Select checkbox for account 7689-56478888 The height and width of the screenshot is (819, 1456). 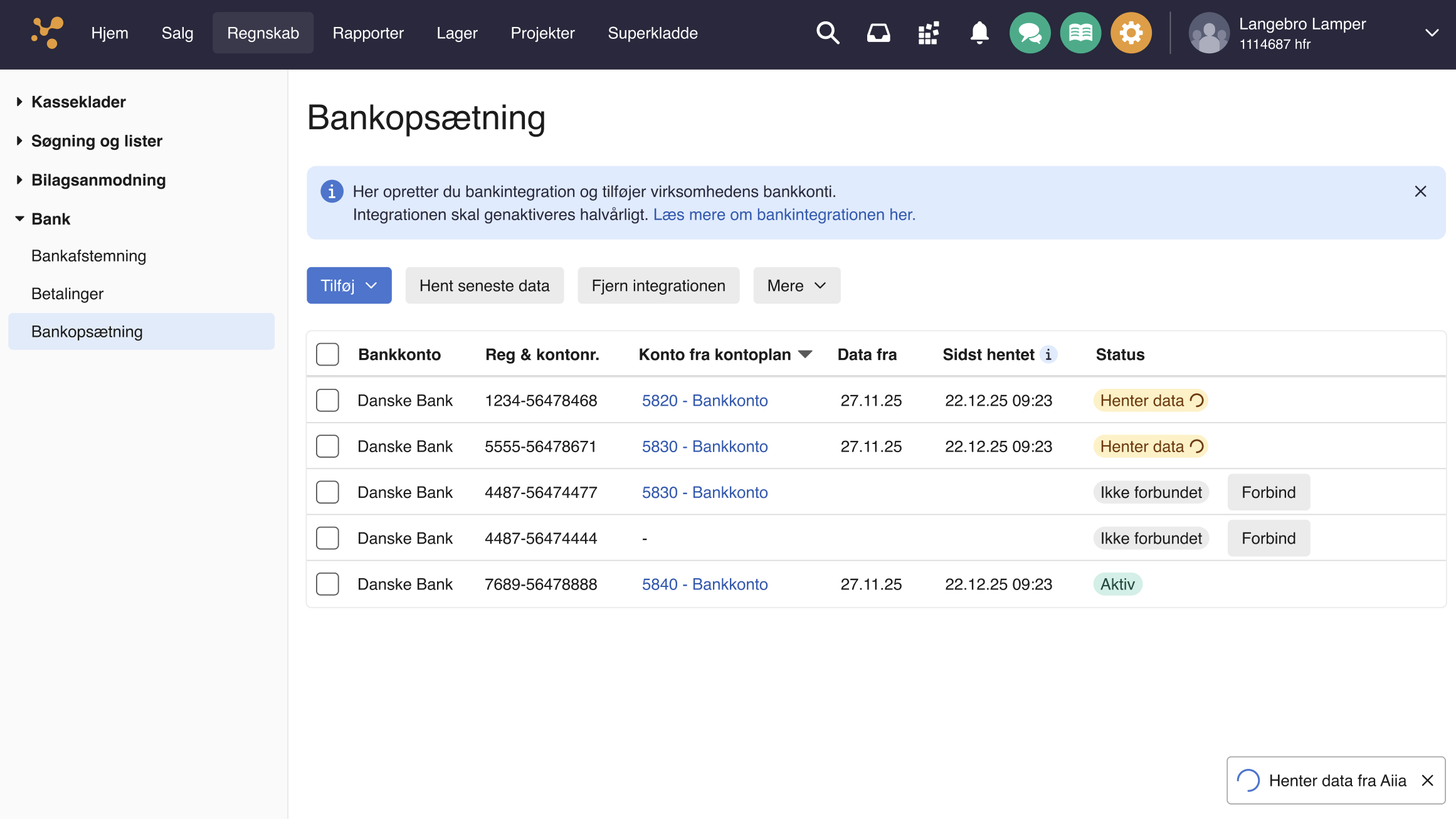pyautogui.click(x=327, y=584)
